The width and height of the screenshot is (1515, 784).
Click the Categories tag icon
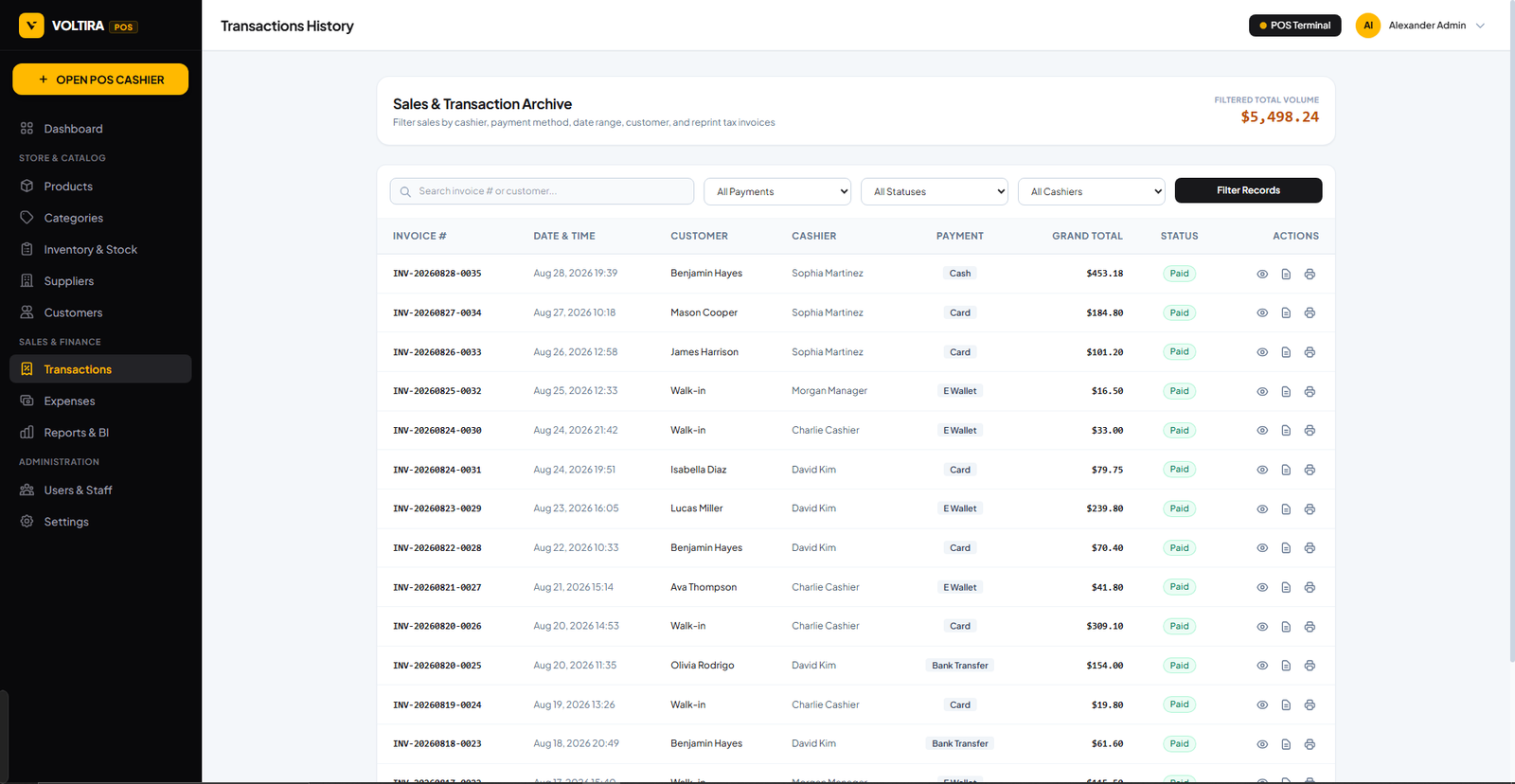pyautogui.click(x=27, y=218)
